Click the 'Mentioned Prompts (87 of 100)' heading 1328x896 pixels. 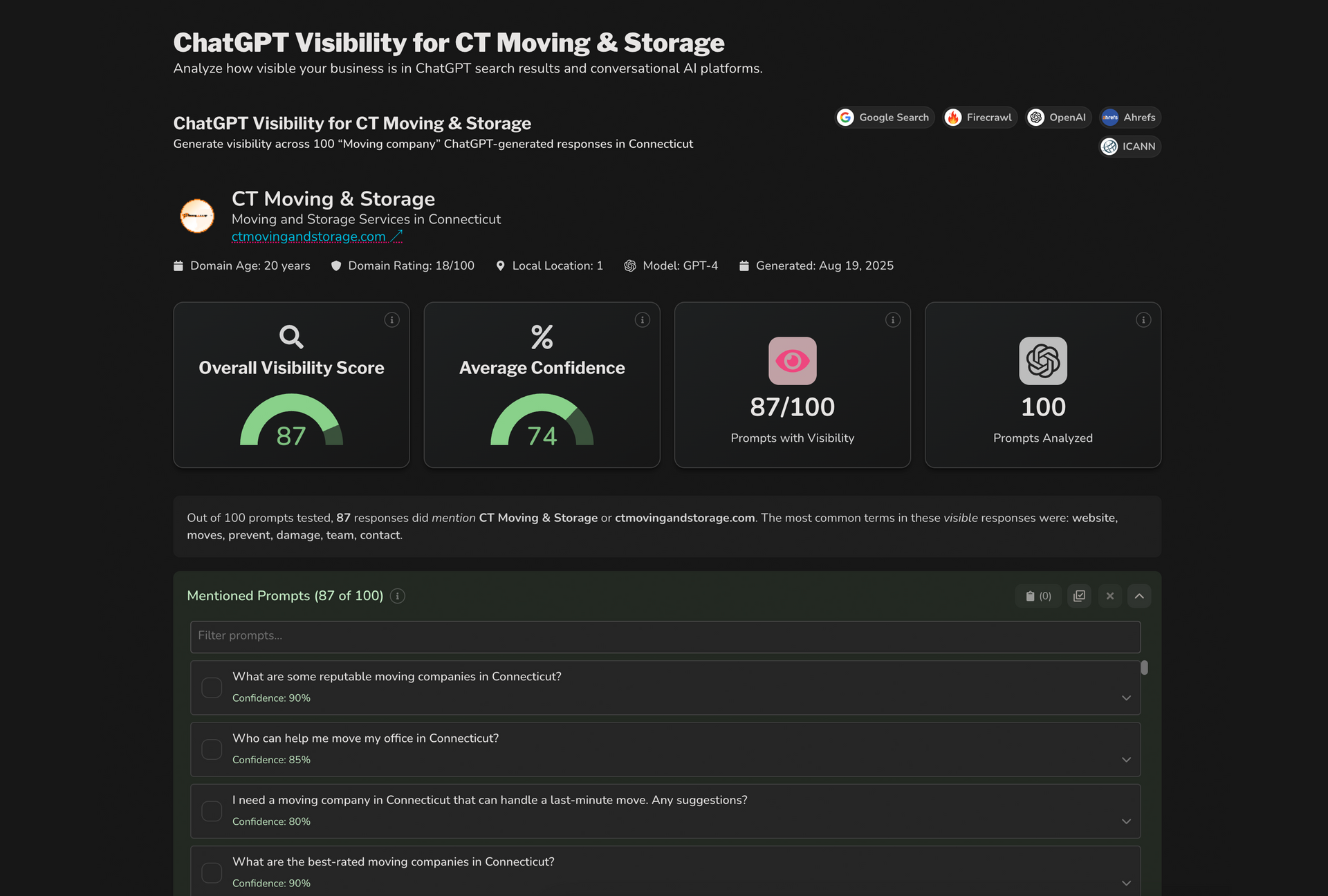pyautogui.click(x=285, y=596)
